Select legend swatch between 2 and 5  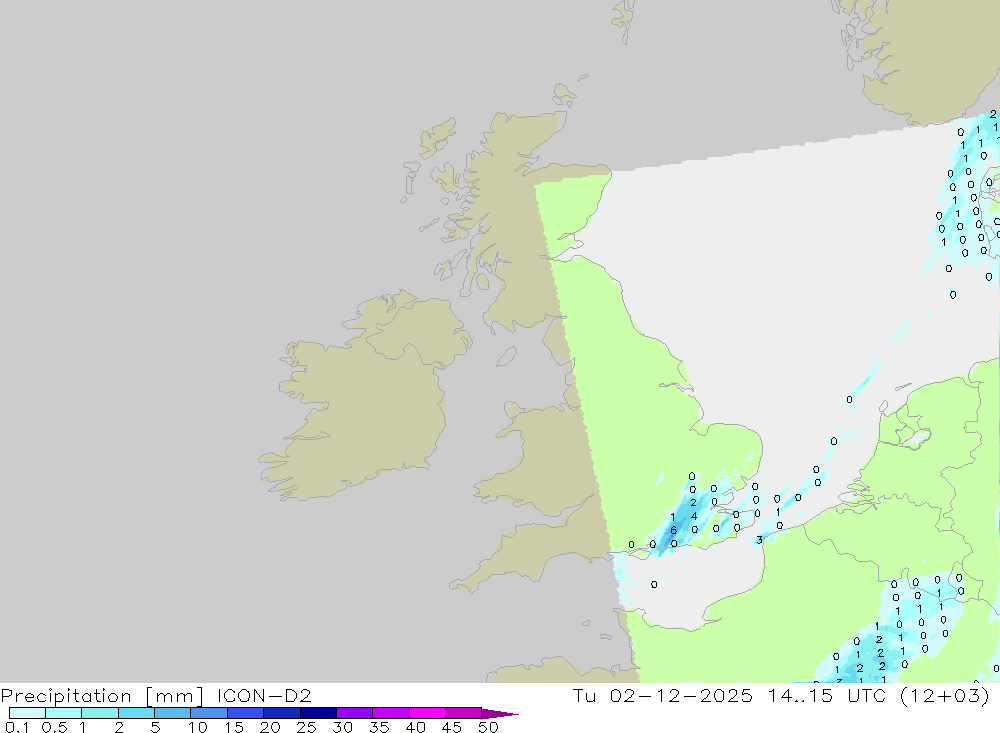(136, 713)
